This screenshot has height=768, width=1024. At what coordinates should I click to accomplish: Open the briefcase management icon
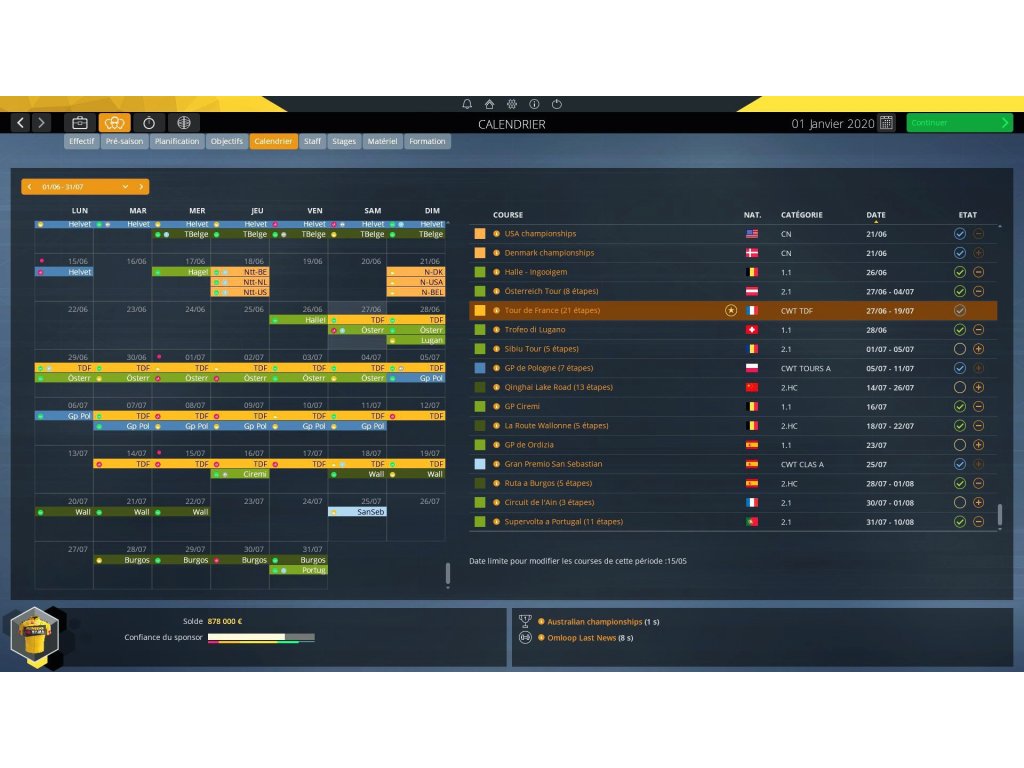pos(80,123)
